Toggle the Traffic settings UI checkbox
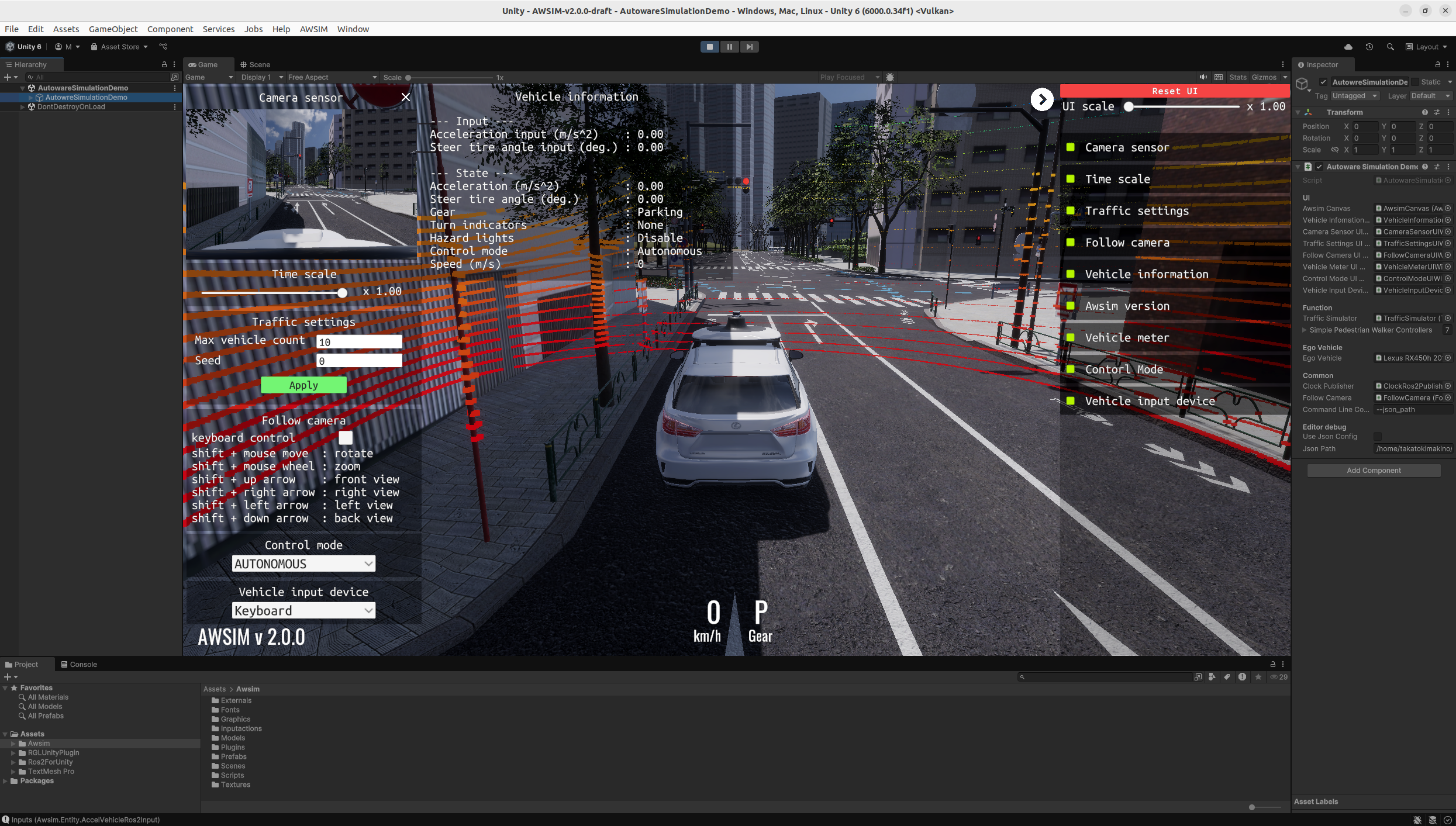This screenshot has width=1456, height=826. pos(1070,210)
